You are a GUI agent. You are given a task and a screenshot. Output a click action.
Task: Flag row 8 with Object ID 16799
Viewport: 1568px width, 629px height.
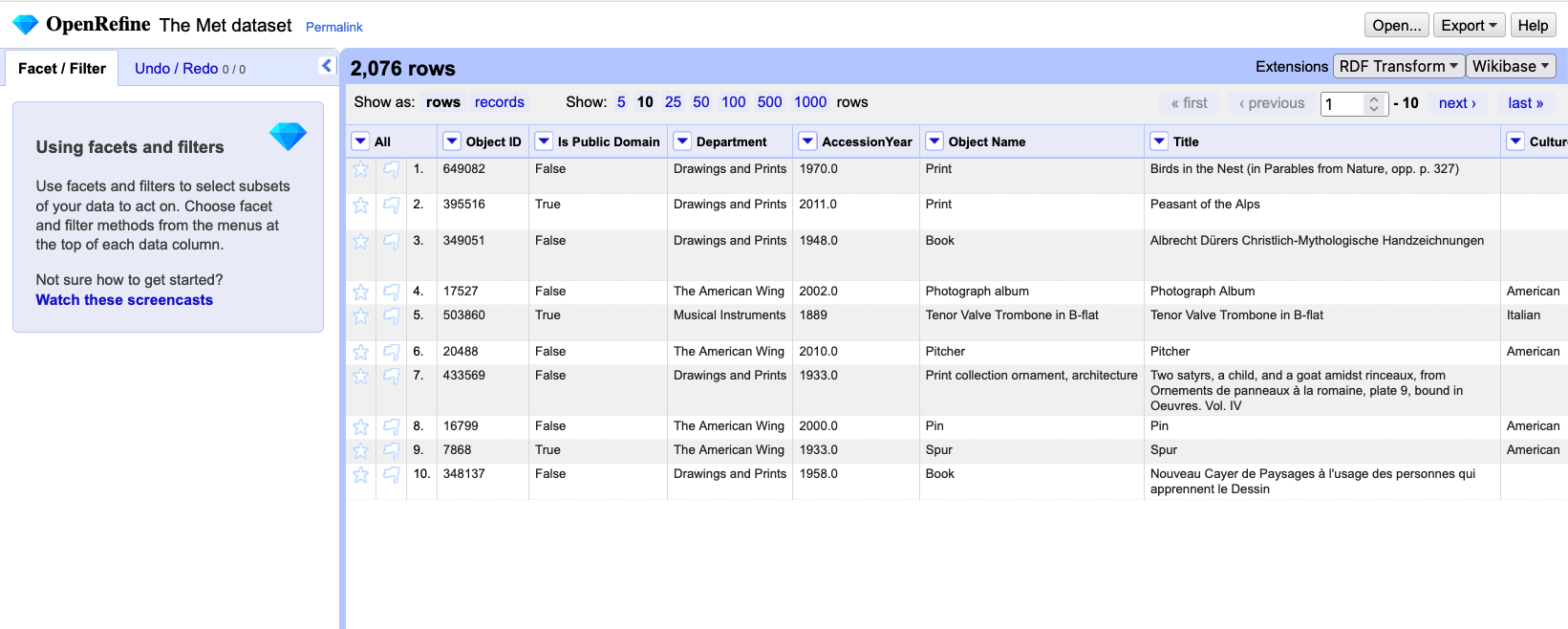[x=392, y=426]
